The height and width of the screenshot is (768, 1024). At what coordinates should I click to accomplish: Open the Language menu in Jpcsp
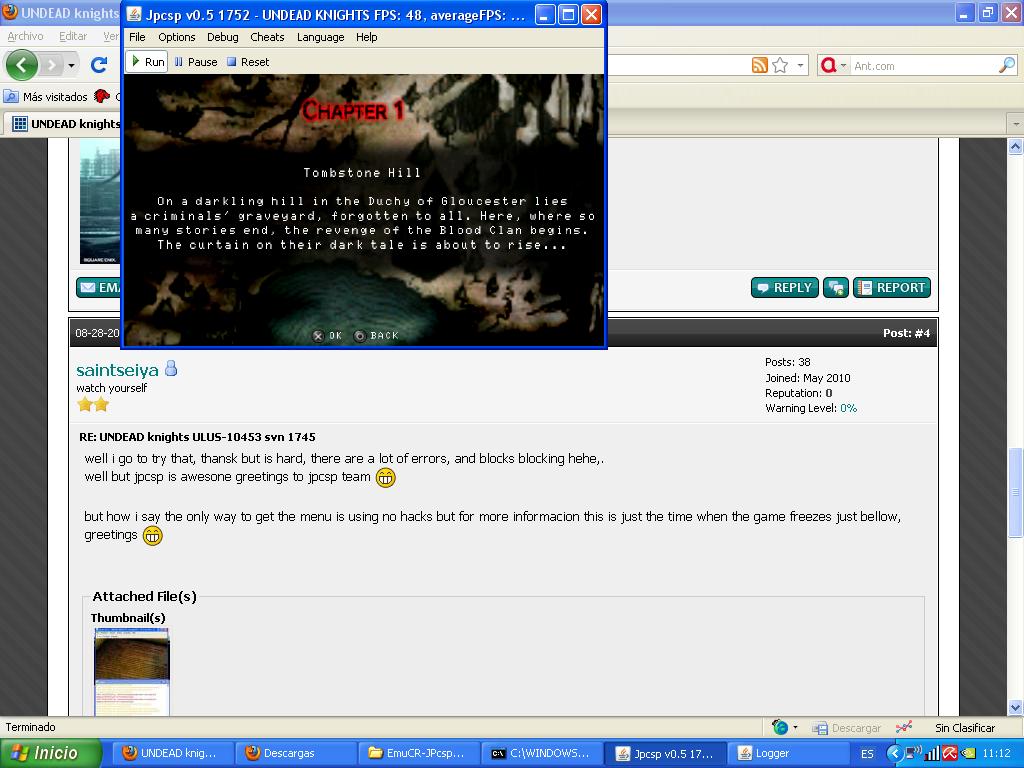(x=320, y=37)
